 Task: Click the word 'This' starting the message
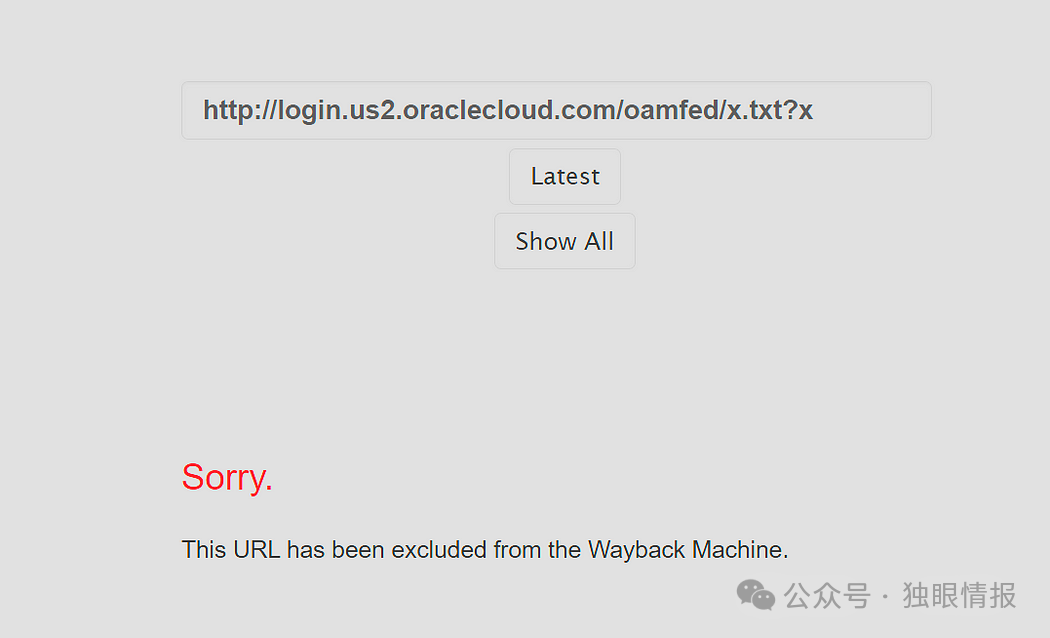click(x=203, y=550)
